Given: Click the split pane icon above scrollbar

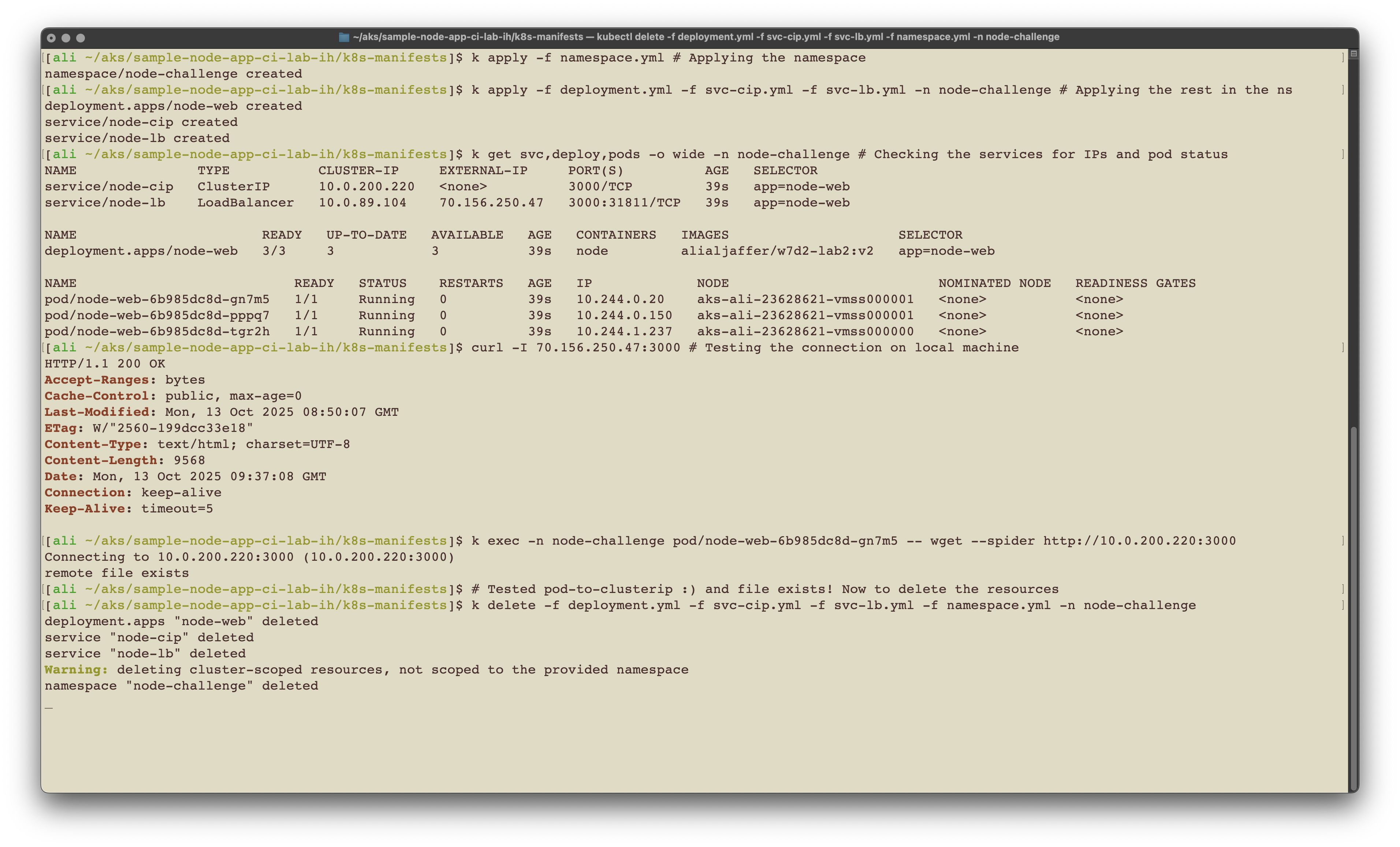Looking at the screenshot, I should (1354, 54).
